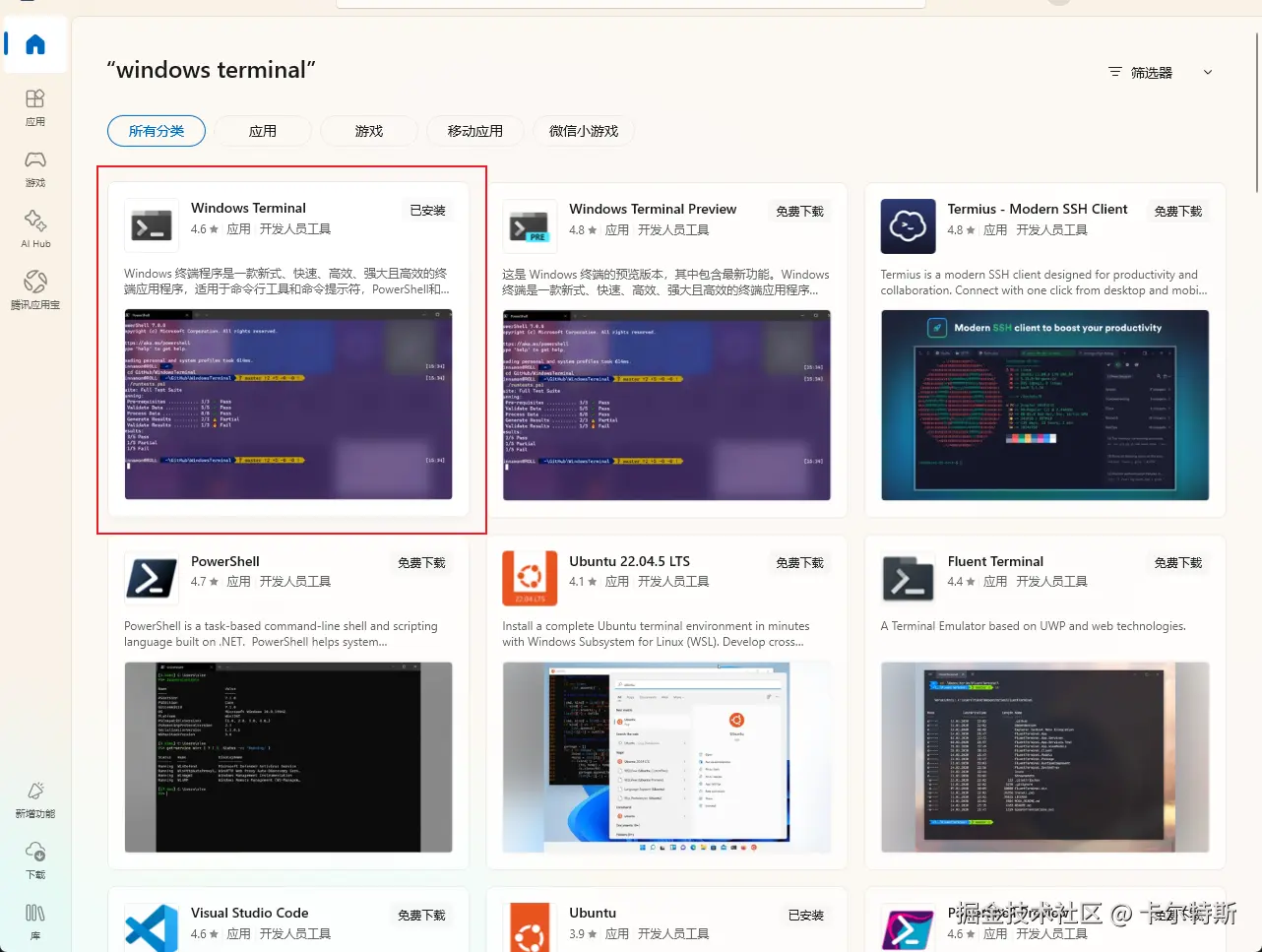Click the Visual Studio Code app icon
This screenshot has height=952, width=1262.
pos(151,926)
